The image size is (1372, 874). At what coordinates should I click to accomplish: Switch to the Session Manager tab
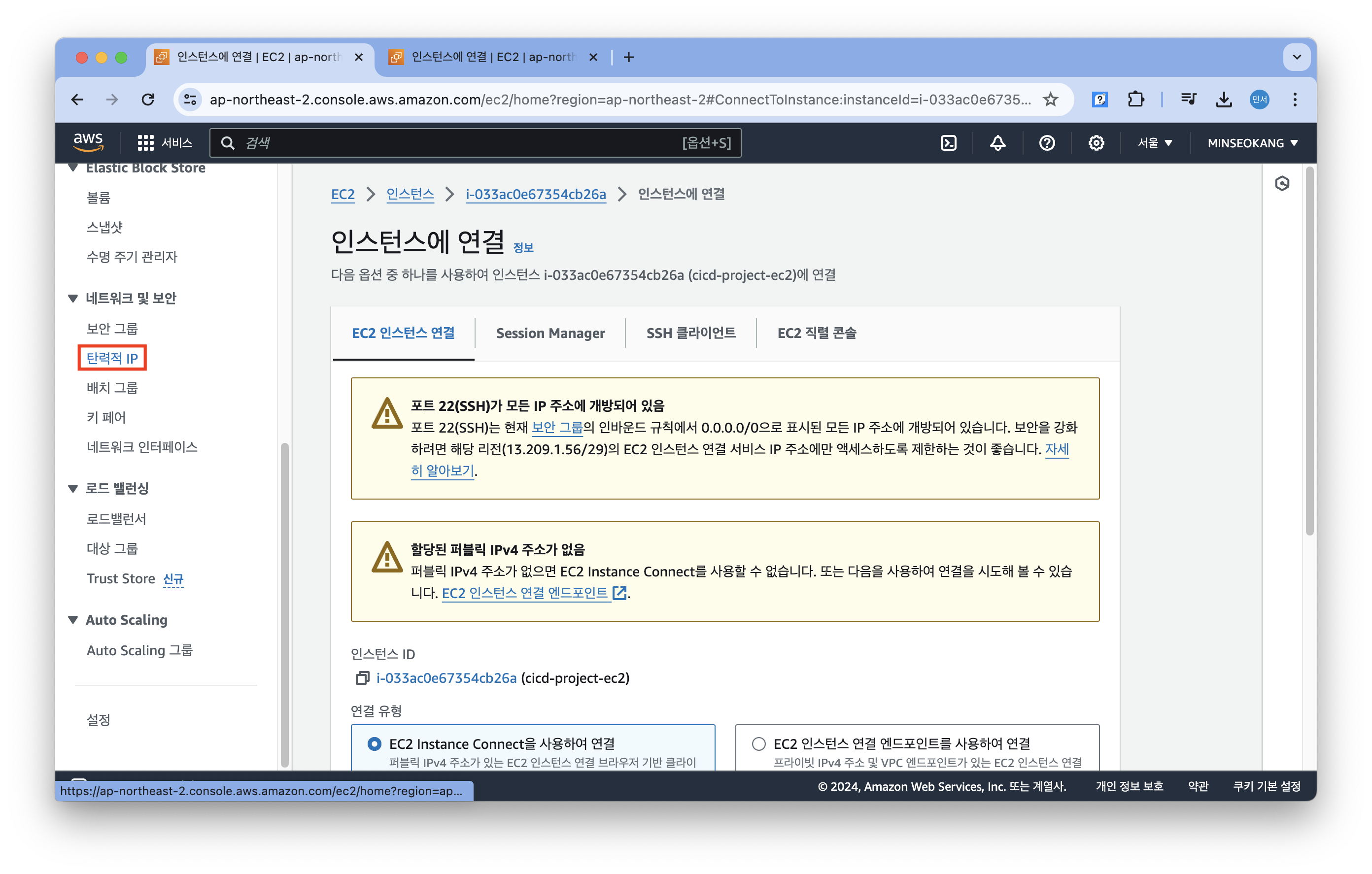[x=550, y=333]
